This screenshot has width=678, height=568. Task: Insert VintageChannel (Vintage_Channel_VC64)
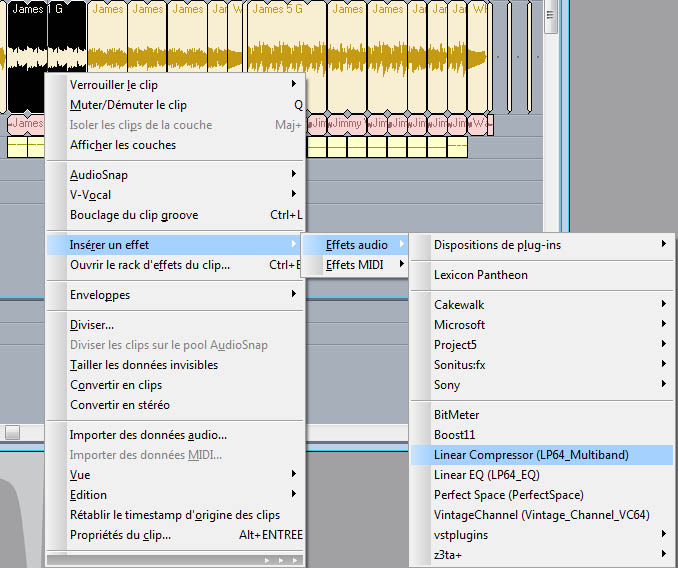point(542,515)
